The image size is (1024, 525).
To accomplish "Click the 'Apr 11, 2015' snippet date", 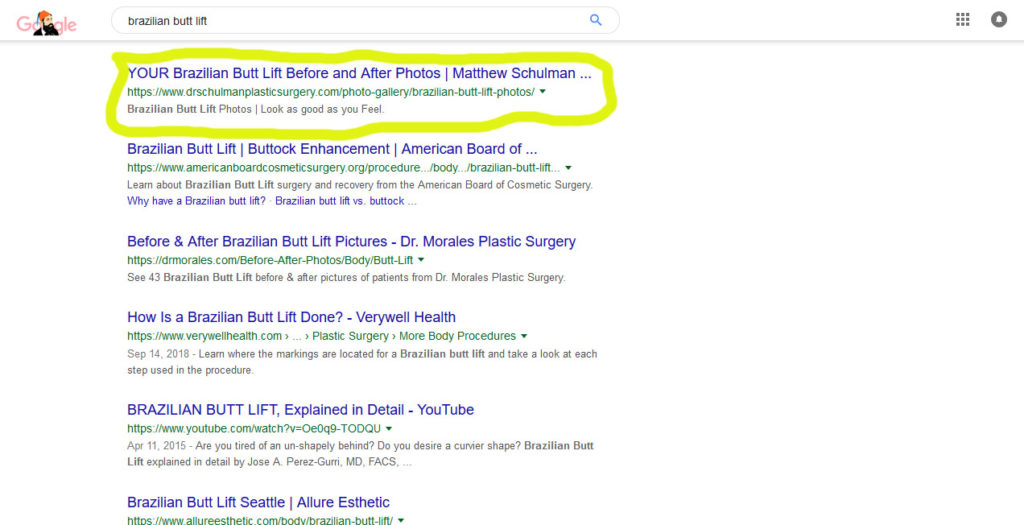I will pyautogui.click(x=159, y=447).
